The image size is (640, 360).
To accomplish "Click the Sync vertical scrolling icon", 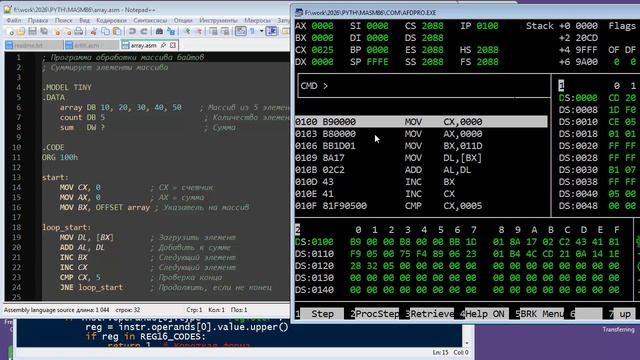I will coord(213,31).
